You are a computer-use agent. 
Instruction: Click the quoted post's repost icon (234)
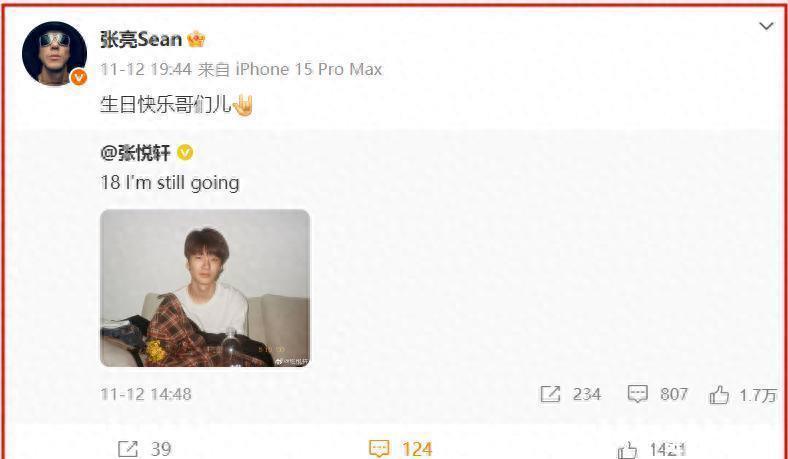(x=550, y=394)
